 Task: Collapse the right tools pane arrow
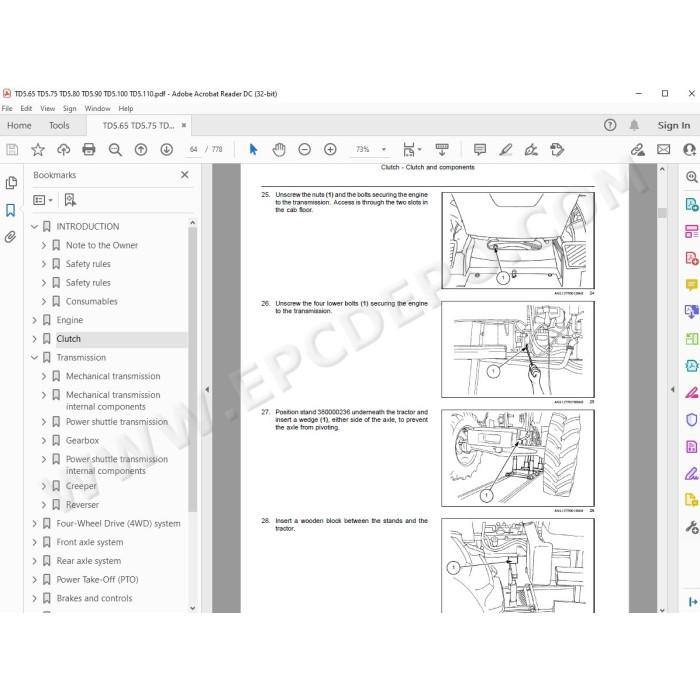[672, 389]
